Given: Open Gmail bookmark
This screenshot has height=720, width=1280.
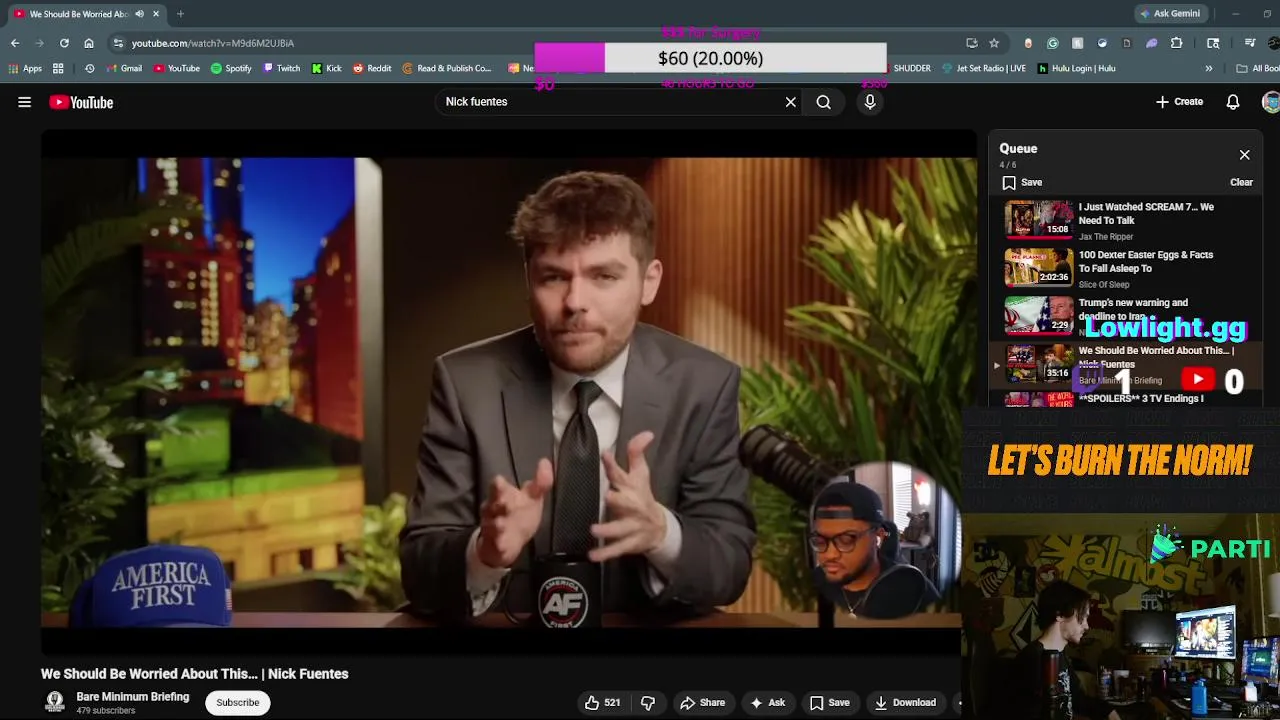Looking at the screenshot, I should coord(125,69).
